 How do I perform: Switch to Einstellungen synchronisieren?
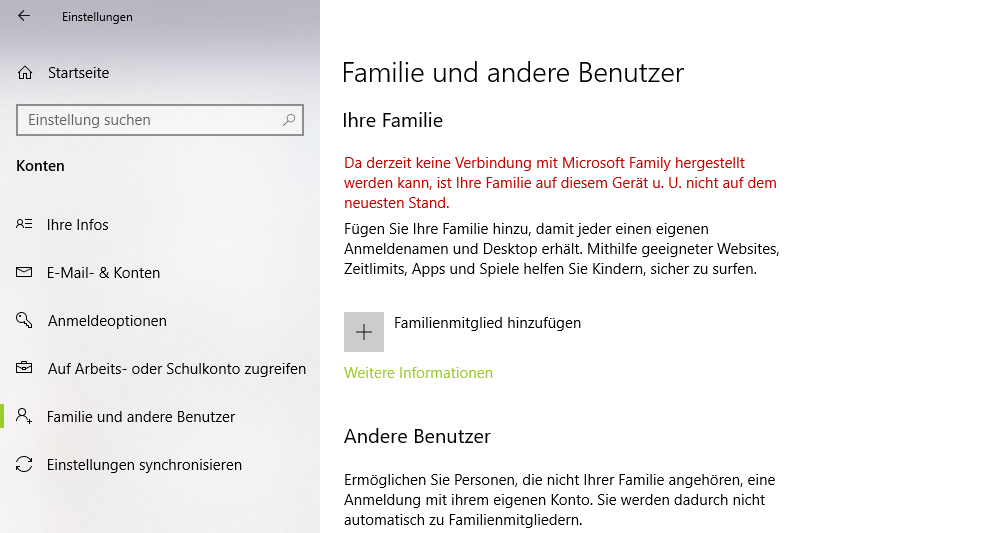pyautogui.click(x=144, y=465)
